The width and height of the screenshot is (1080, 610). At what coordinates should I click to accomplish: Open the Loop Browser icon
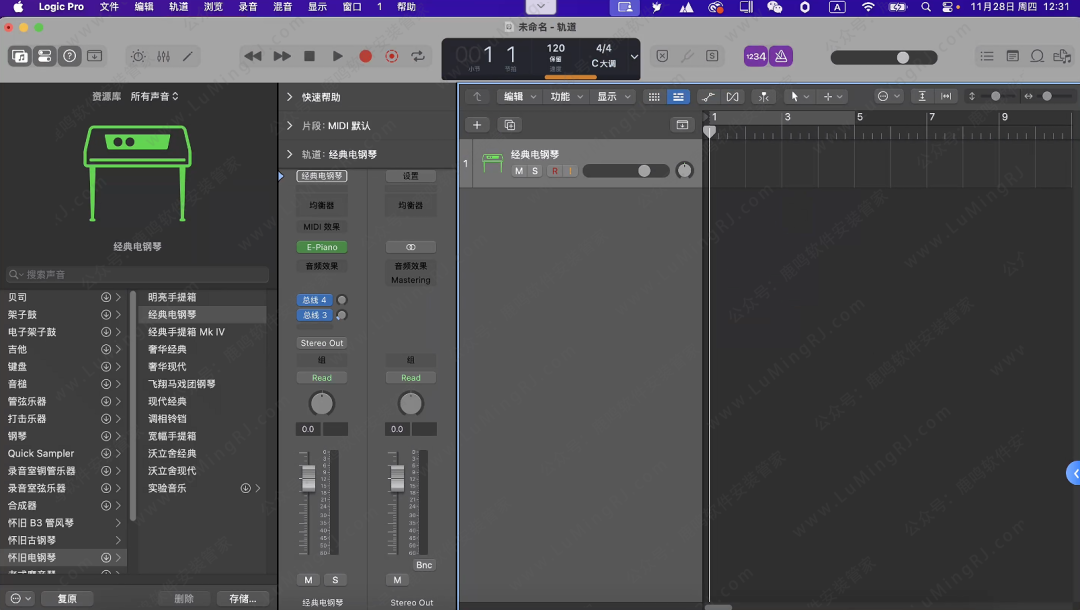click(x=1037, y=56)
